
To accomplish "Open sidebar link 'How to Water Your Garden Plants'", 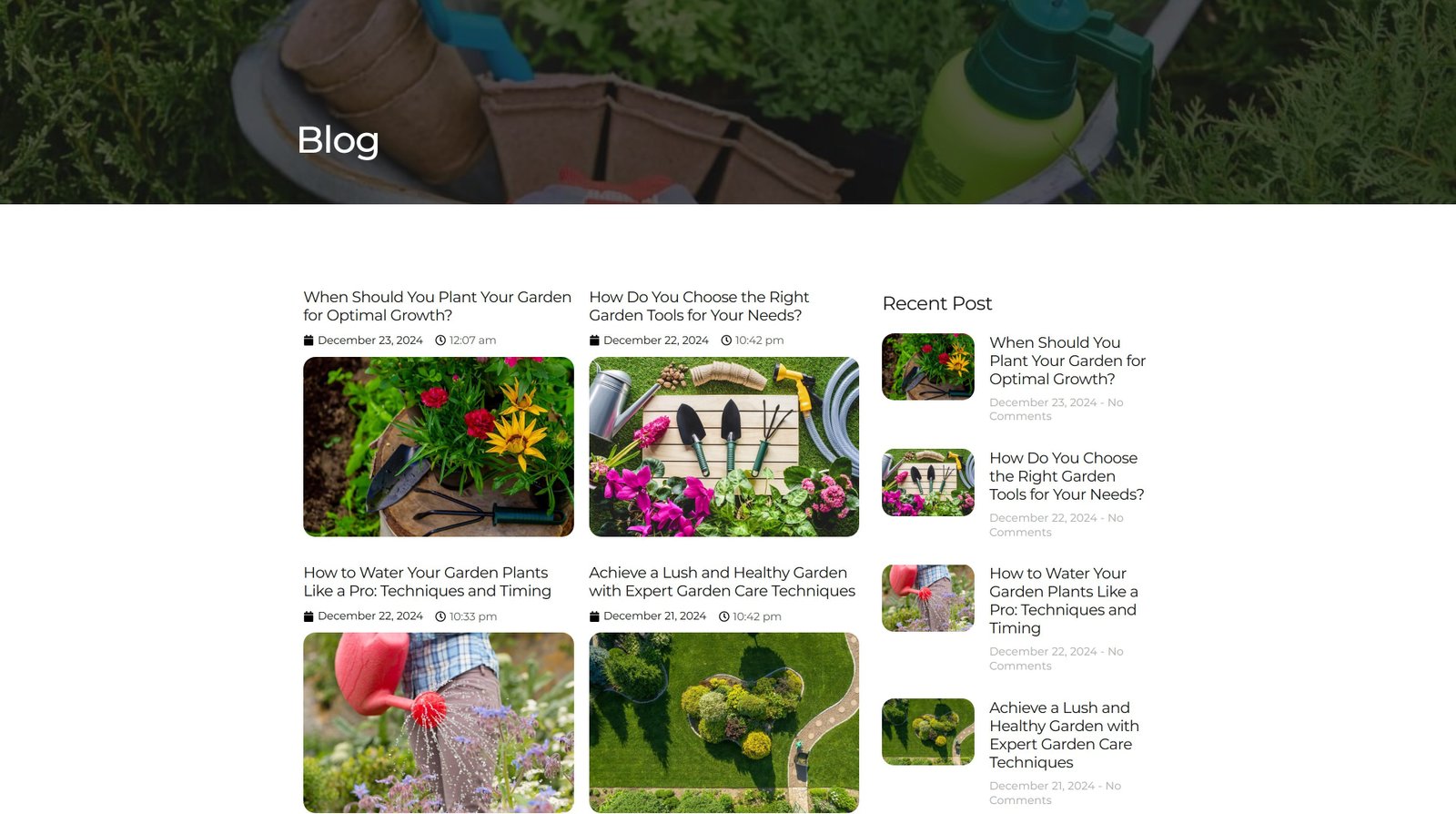I will pyautogui.click(x=1064, y=601).
